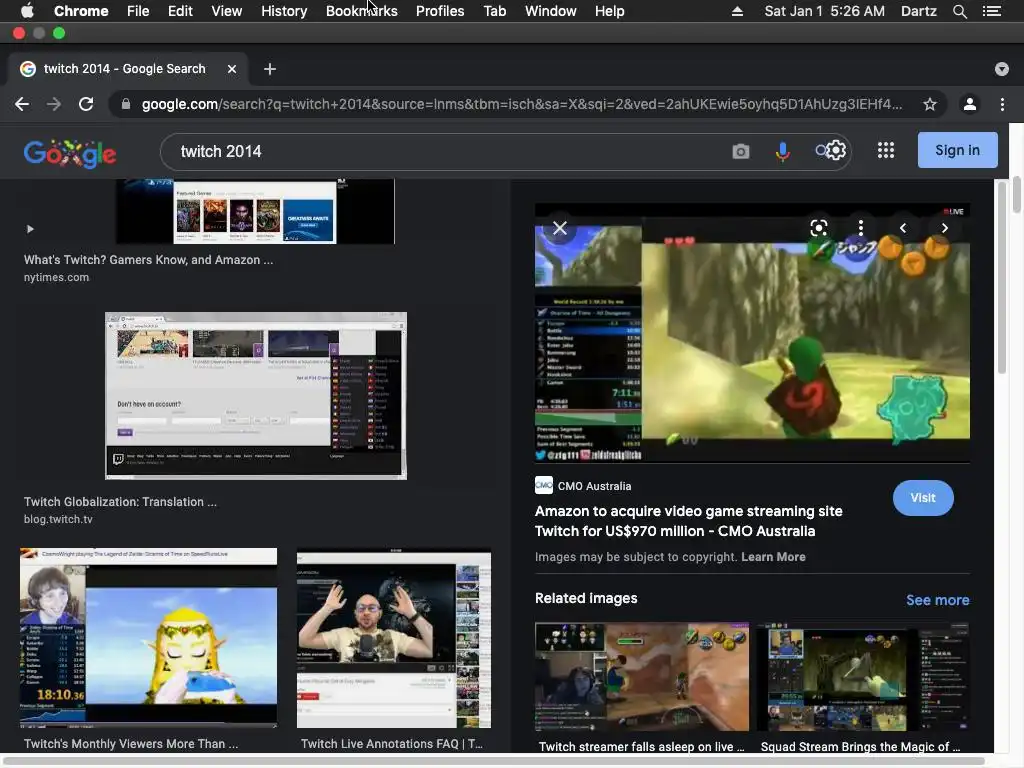
Task: Open Spotlight search in menu bar
Action: [x=959, y=11]
